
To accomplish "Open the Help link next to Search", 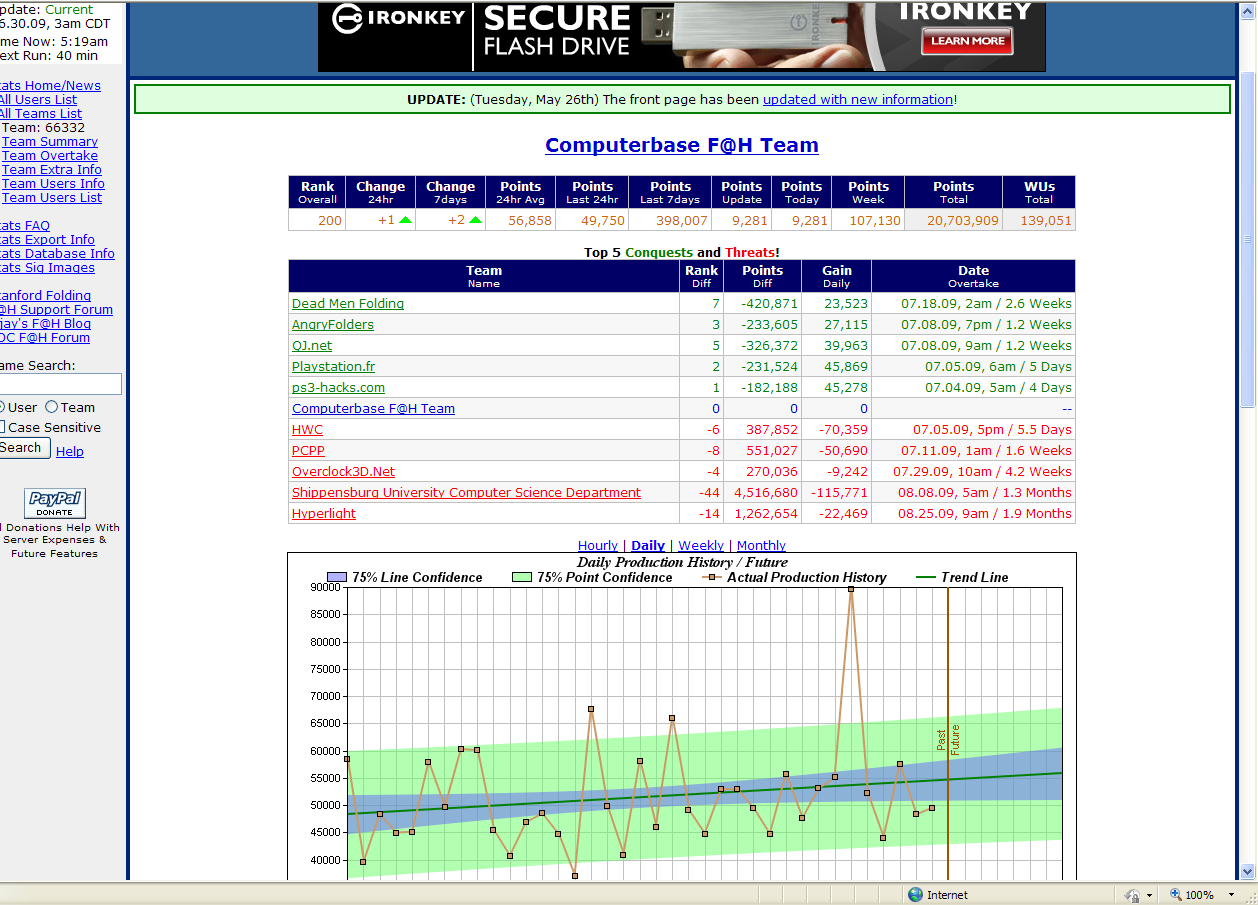I will tap(70, 451).
